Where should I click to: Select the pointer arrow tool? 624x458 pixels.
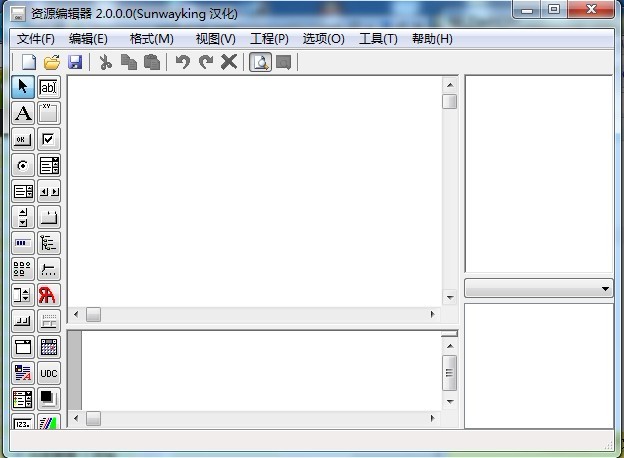tap(23, 87)
